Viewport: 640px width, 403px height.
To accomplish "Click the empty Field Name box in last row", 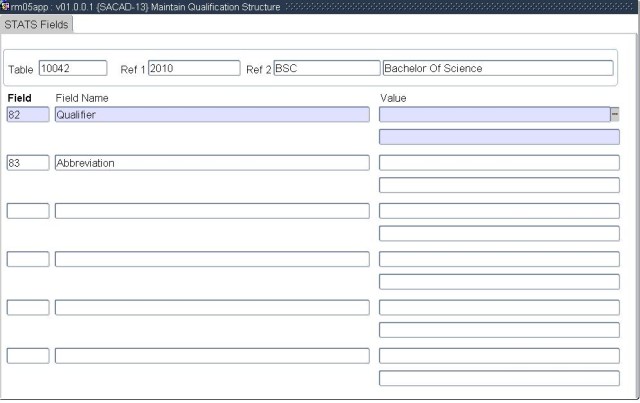I will click(212, 355).
